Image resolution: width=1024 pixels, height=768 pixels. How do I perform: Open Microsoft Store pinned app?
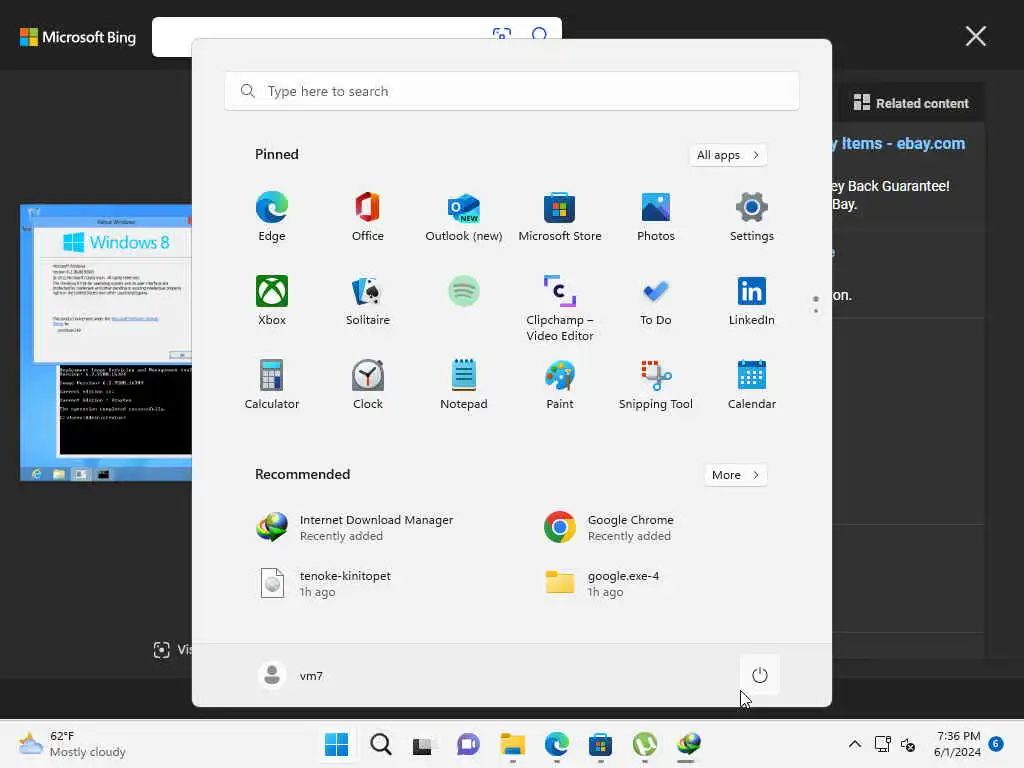tap(560, 217)
